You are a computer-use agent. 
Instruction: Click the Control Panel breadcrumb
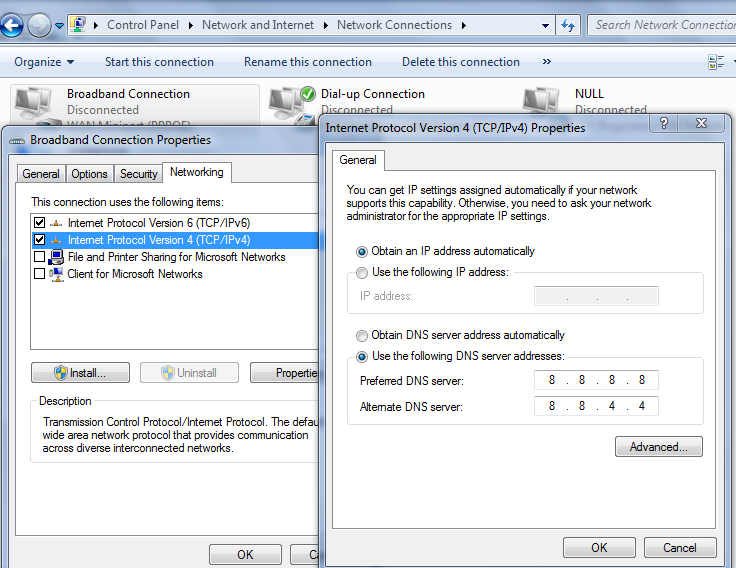coord(143,25)
